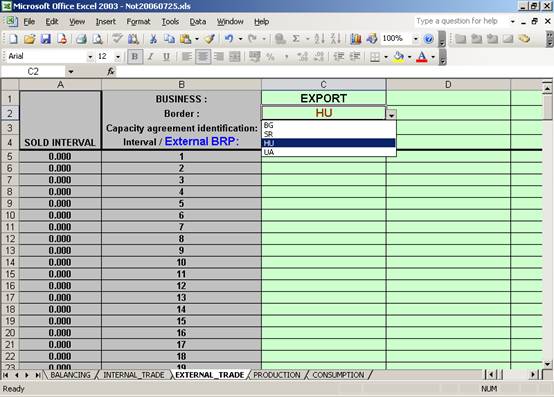This screenshot has width=554, height=397.
Task: Toggle Italic formatting
Action: (151, 57)
